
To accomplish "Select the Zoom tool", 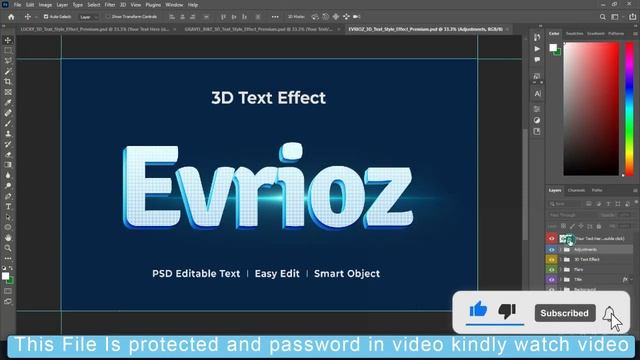I will tap(8, 248).
